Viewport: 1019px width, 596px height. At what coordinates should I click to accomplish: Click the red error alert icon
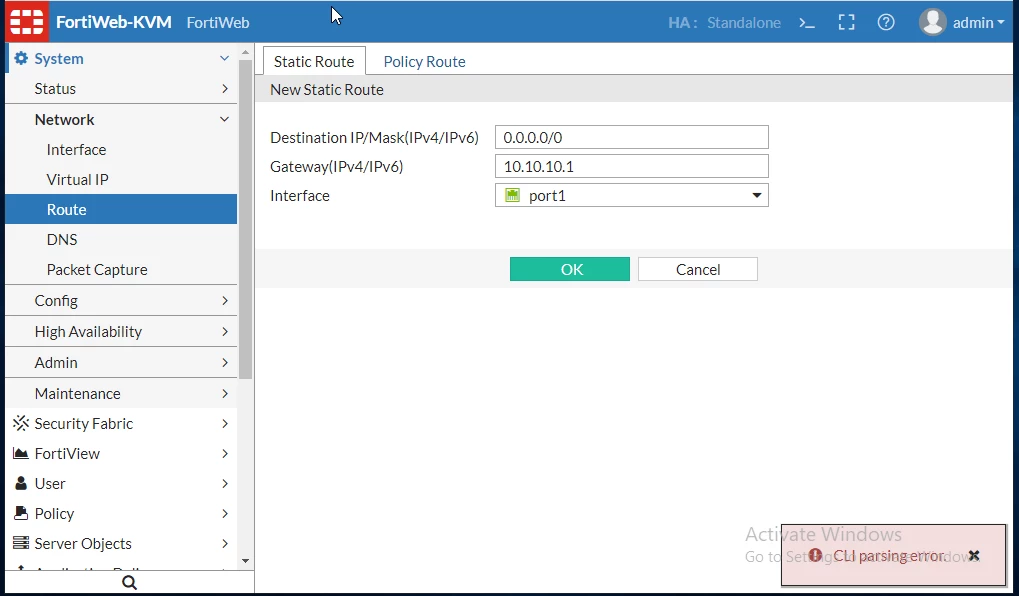(x=815, y=555)
